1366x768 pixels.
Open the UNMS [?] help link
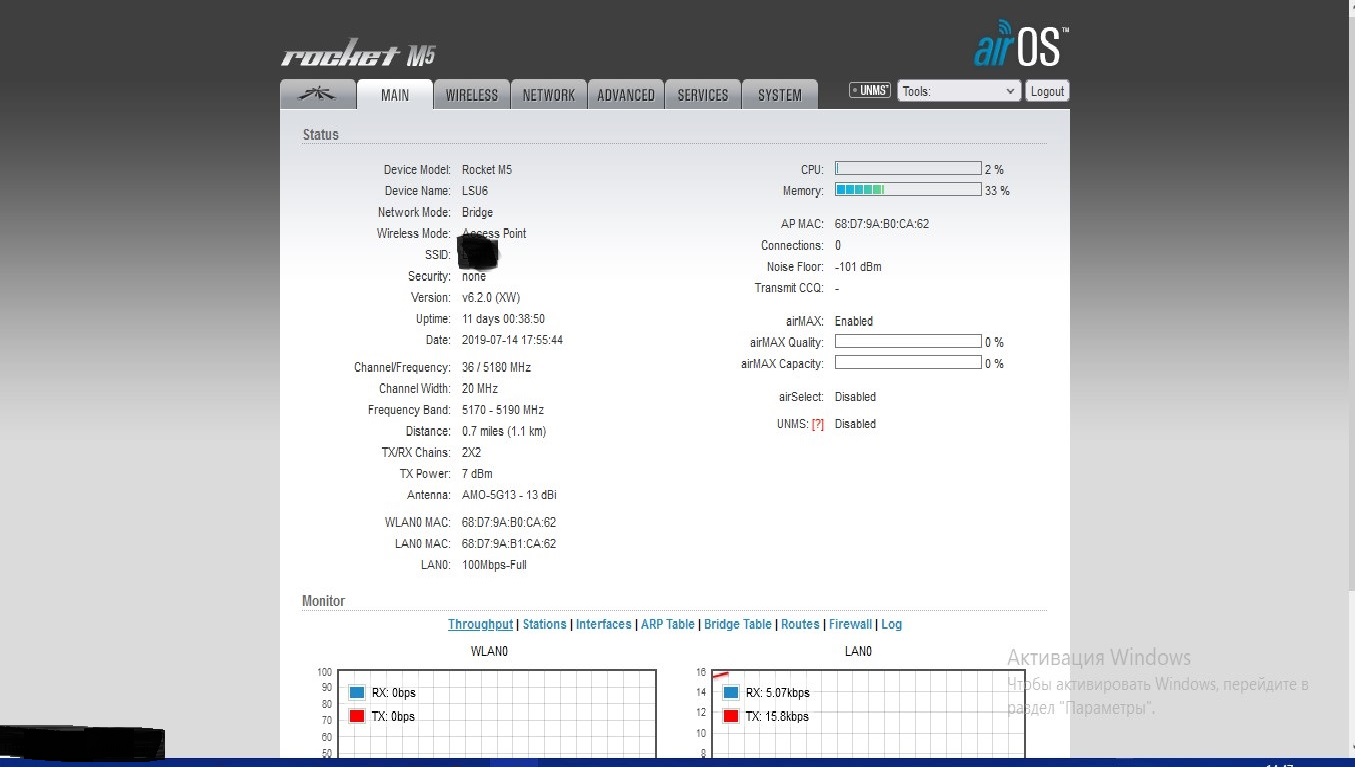point(818,424)
